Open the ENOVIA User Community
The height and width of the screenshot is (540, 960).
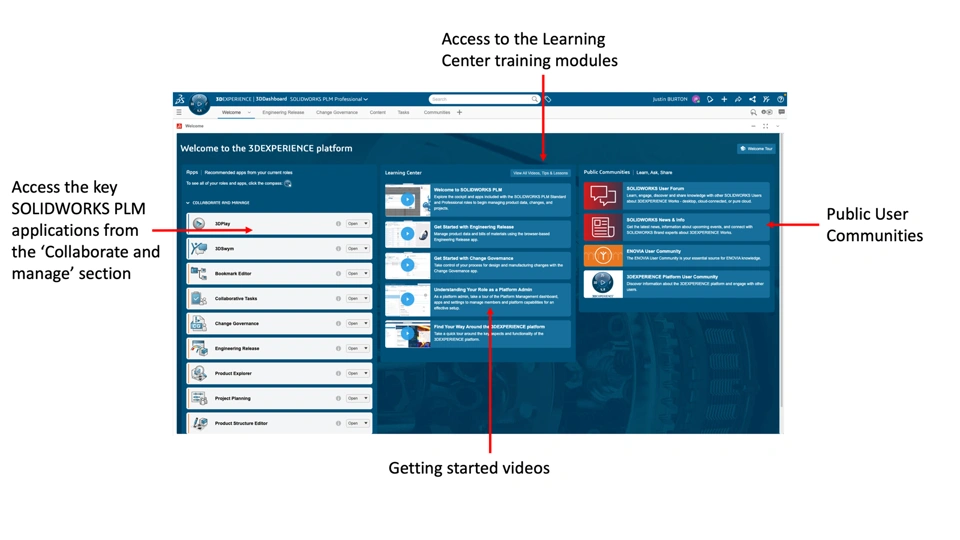coord(677,255)
